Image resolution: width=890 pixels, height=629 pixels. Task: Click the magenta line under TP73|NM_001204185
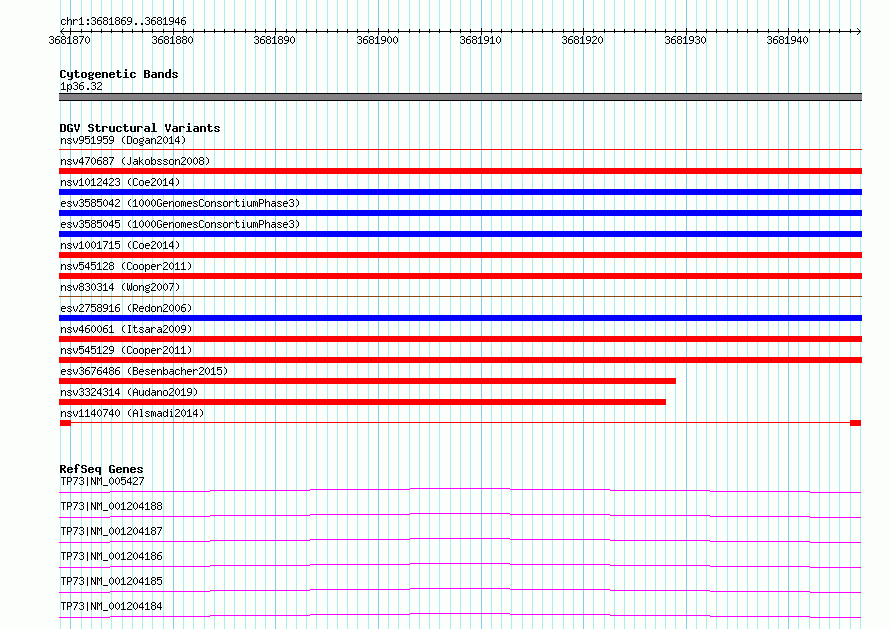pos(460,590)
